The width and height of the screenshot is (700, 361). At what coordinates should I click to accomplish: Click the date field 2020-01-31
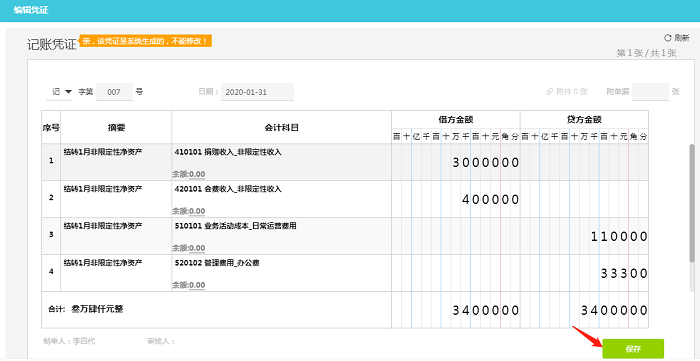point(257,92)
